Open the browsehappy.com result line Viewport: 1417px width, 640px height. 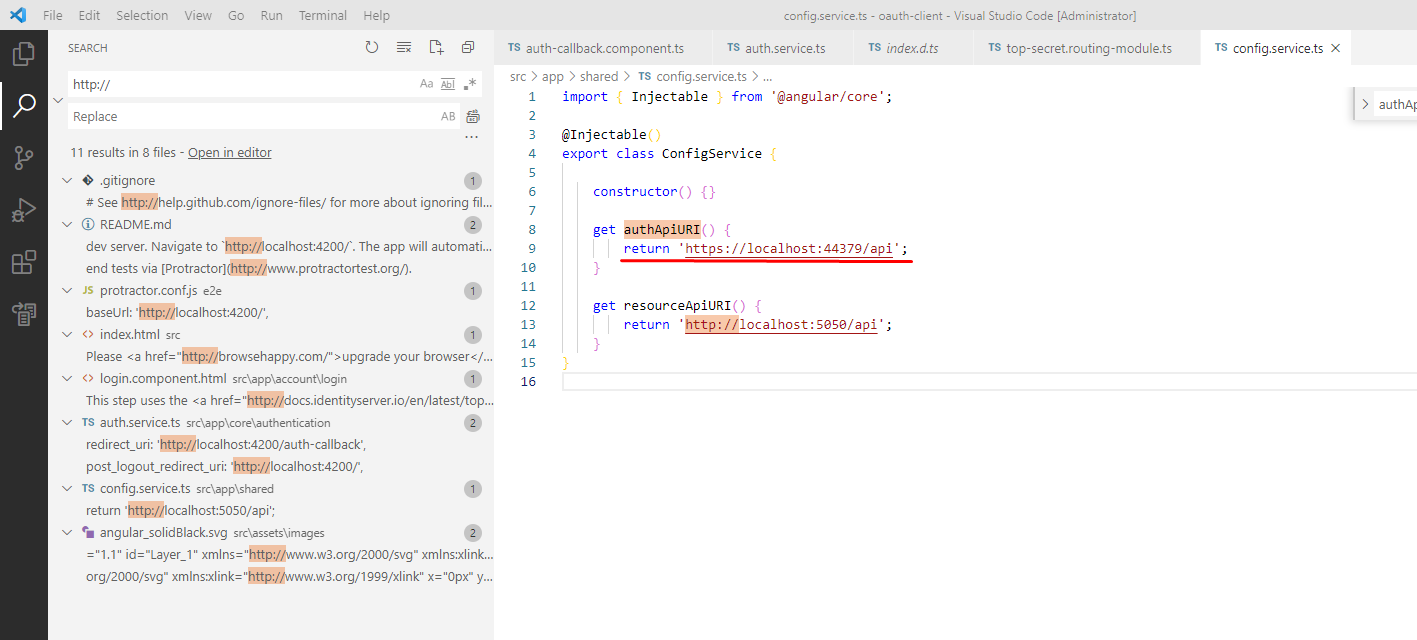click(x=289, y=357)
